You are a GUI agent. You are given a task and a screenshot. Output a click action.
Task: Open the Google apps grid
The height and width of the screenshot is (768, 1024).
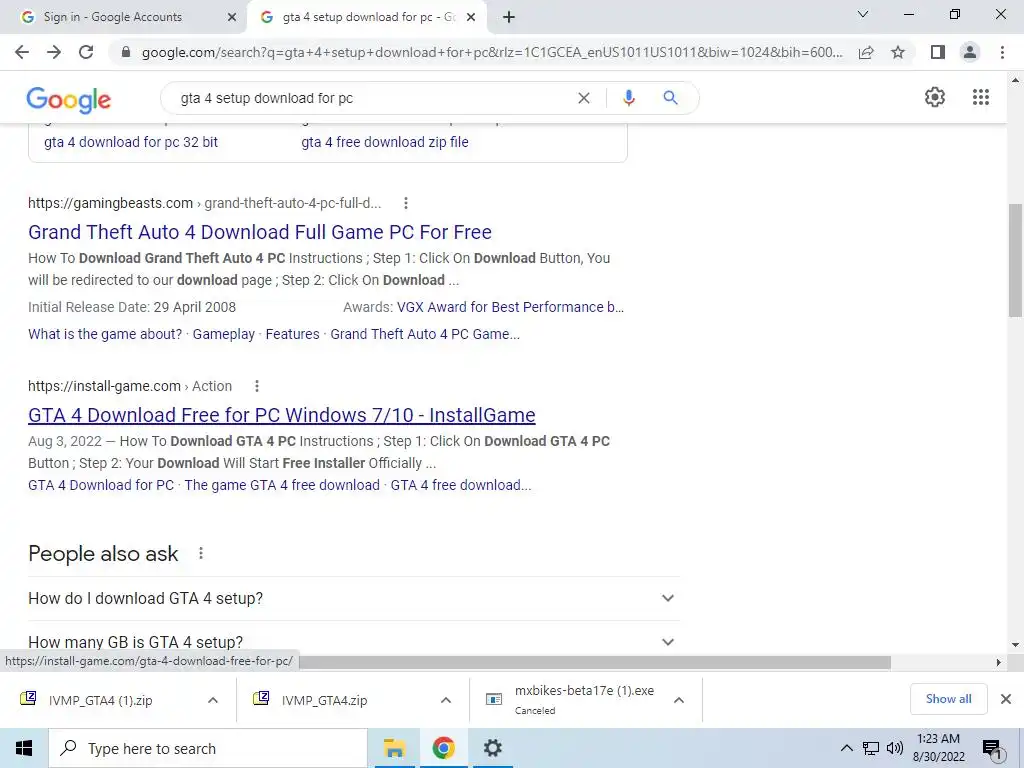(980, 97)
